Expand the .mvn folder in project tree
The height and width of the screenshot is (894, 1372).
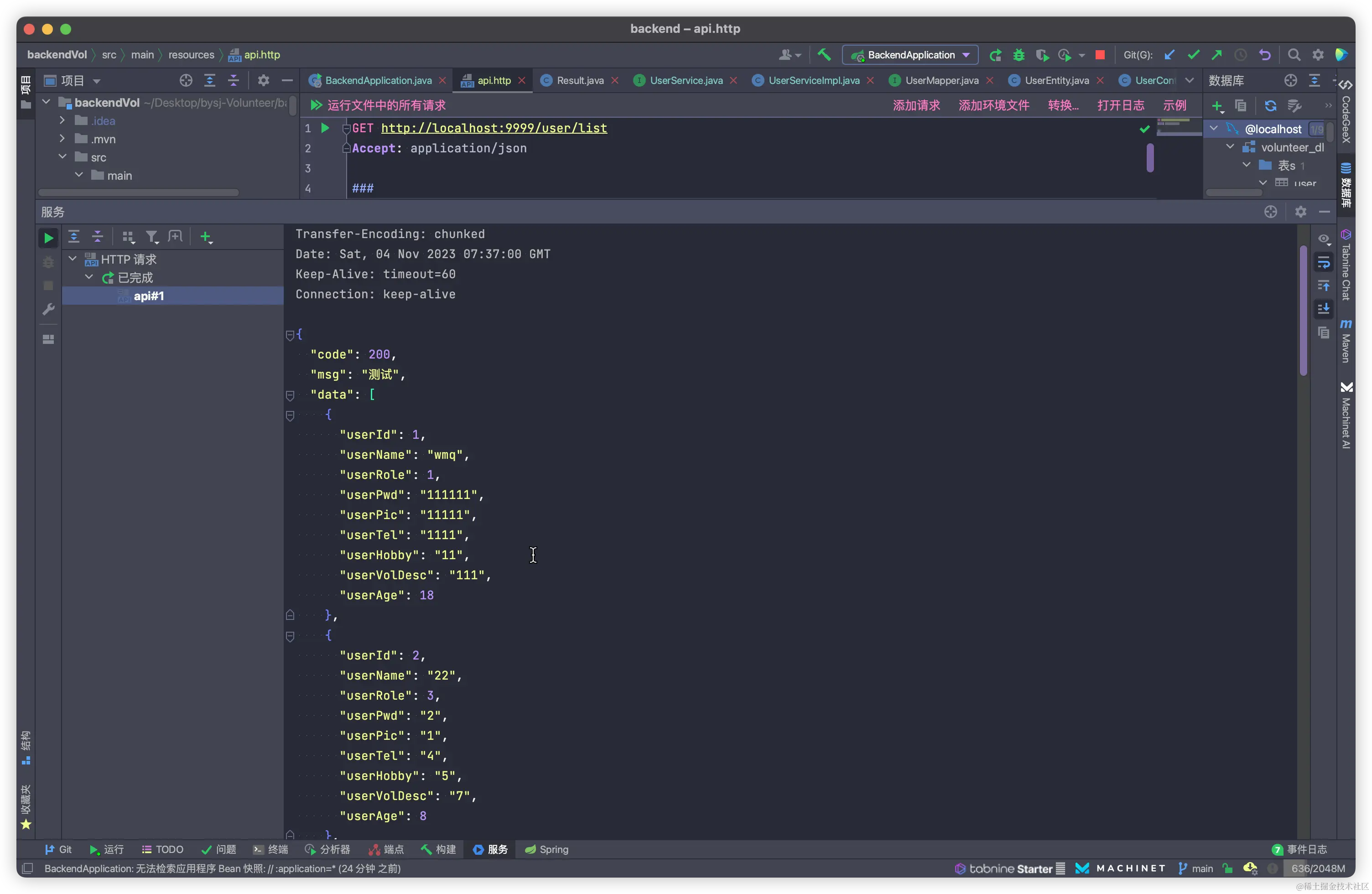point(62,139)
